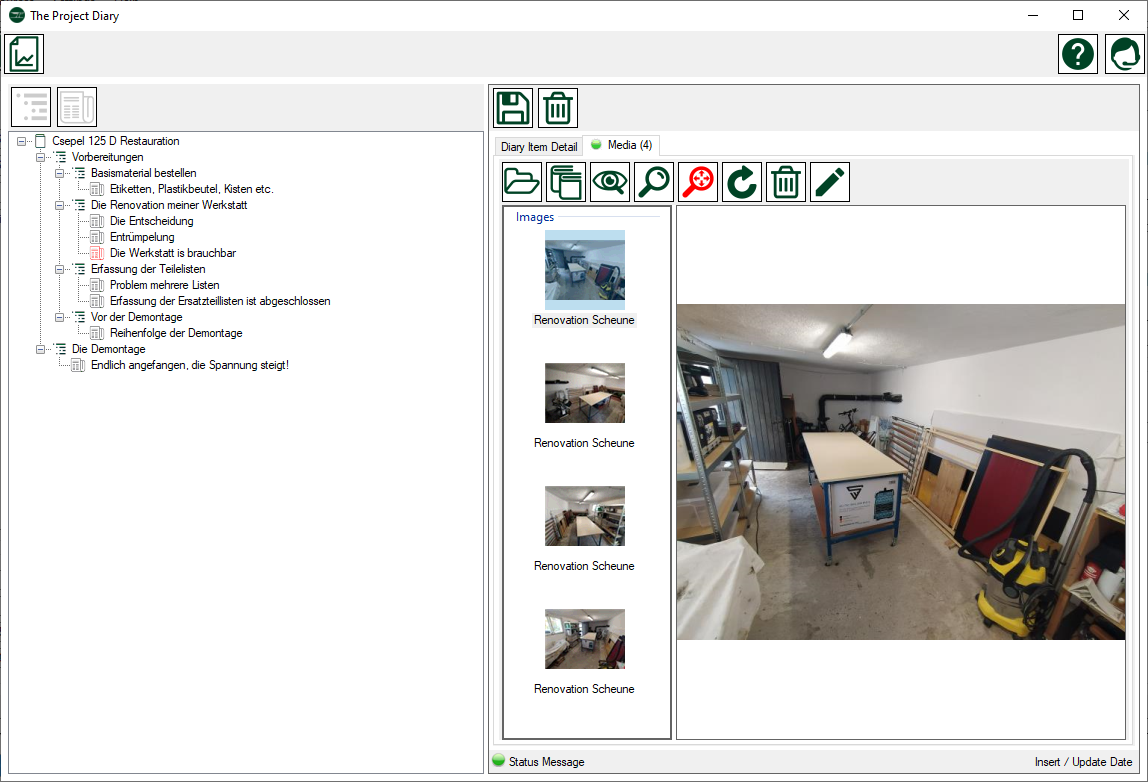Click the red zoom-fit magnifier icon
1148x782 pixels.
[698, 182]
